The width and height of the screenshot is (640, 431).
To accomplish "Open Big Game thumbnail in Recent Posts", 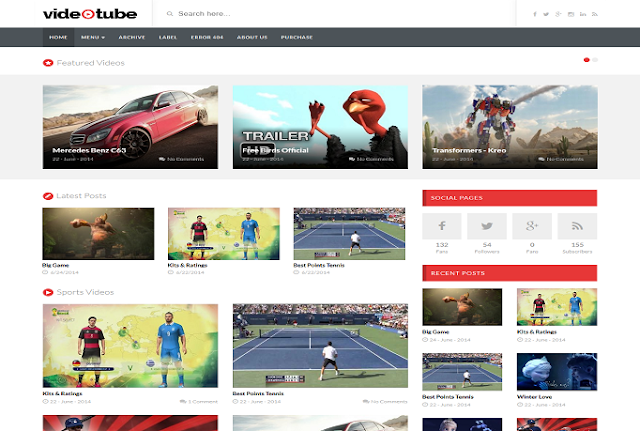I will coord(462,307).
